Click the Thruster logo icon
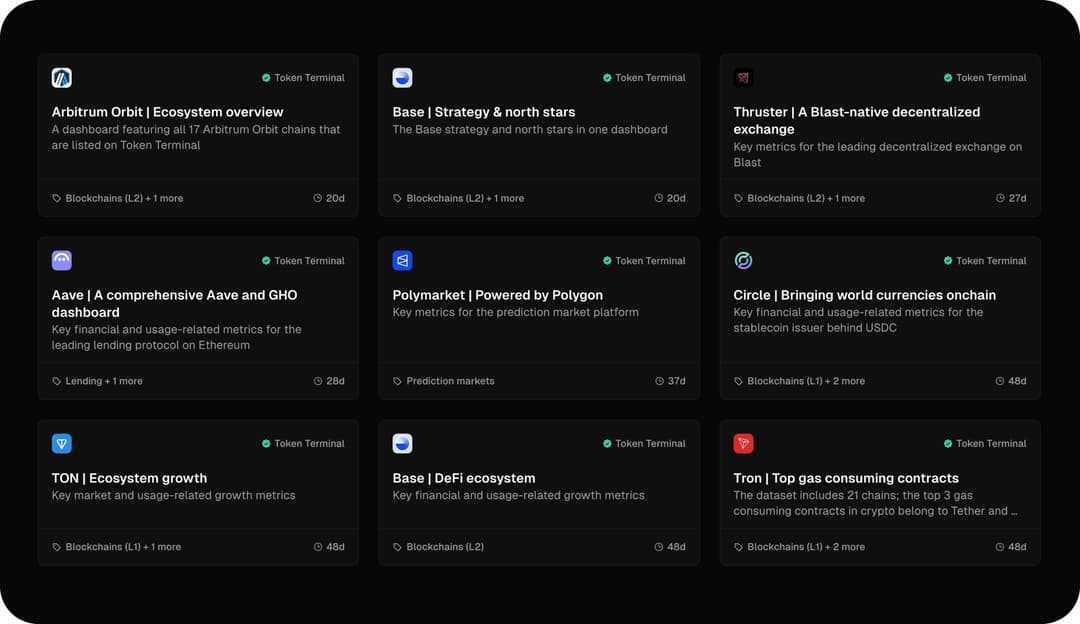 [743, 78]
